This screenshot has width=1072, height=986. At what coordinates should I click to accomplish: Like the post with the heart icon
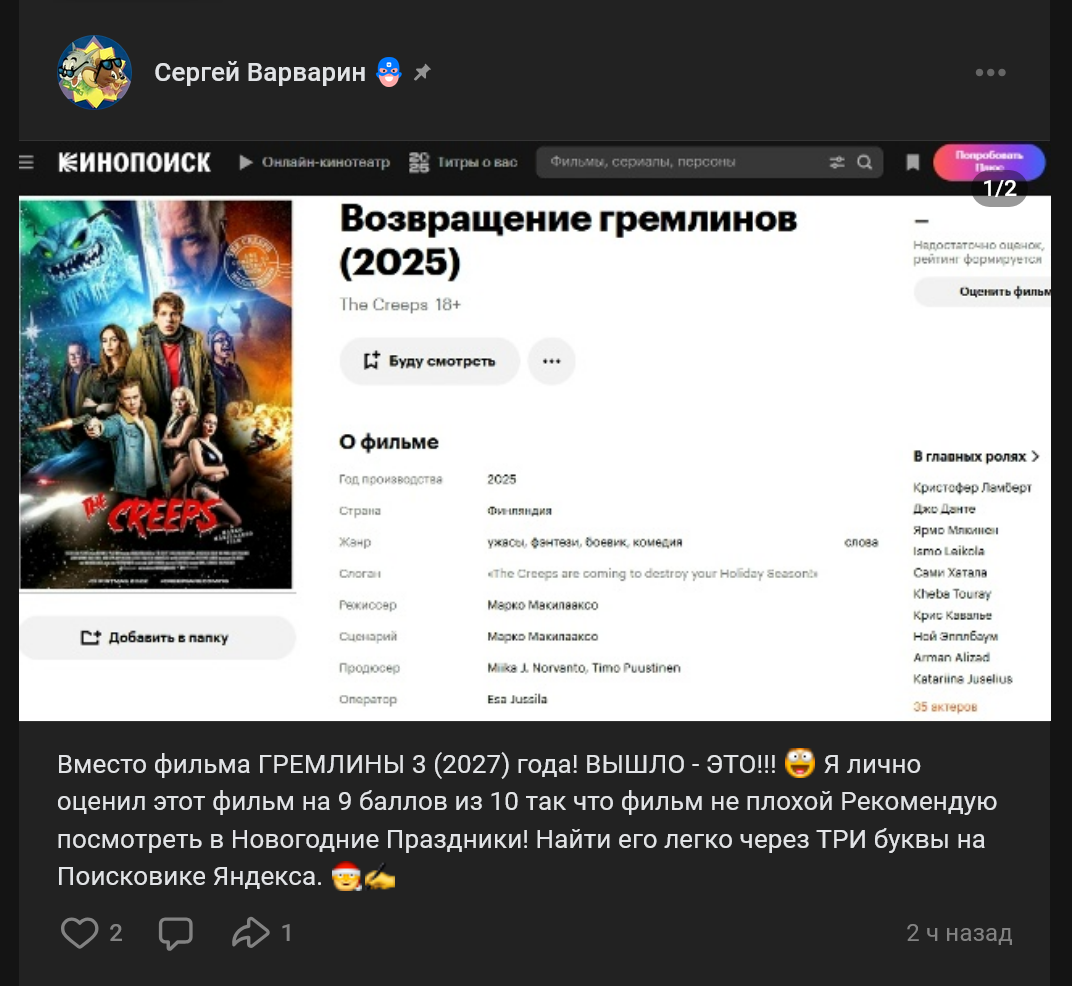[x=80, y=933]
